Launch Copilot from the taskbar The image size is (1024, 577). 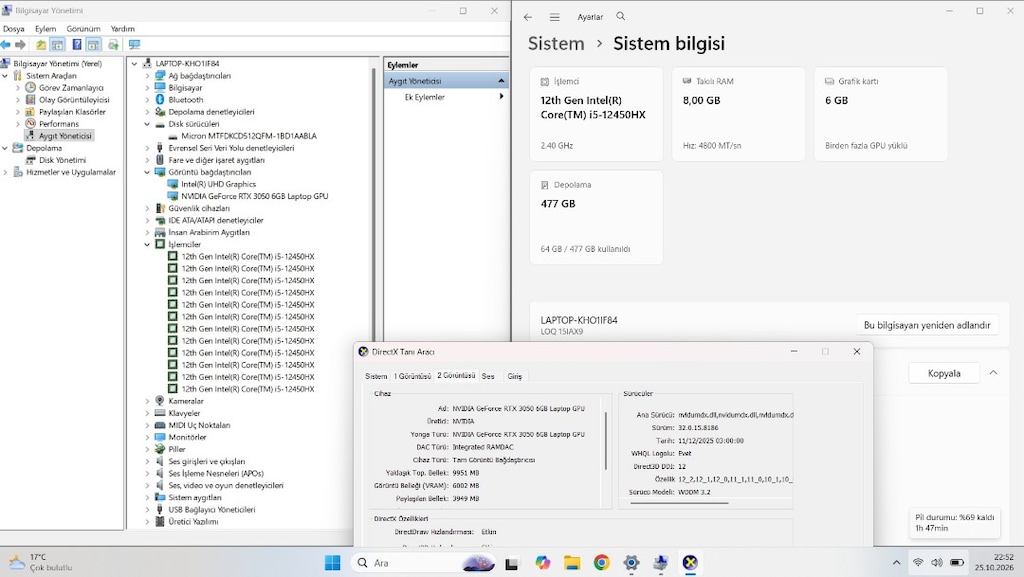[542, 563]
